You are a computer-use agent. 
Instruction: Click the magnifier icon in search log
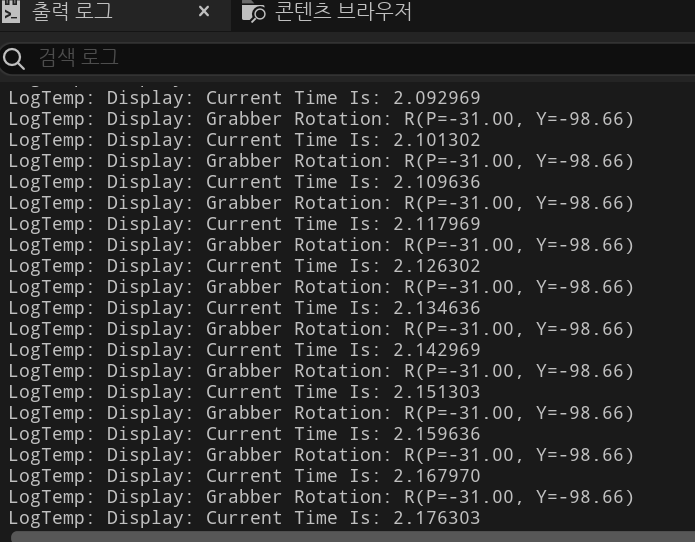14,58
